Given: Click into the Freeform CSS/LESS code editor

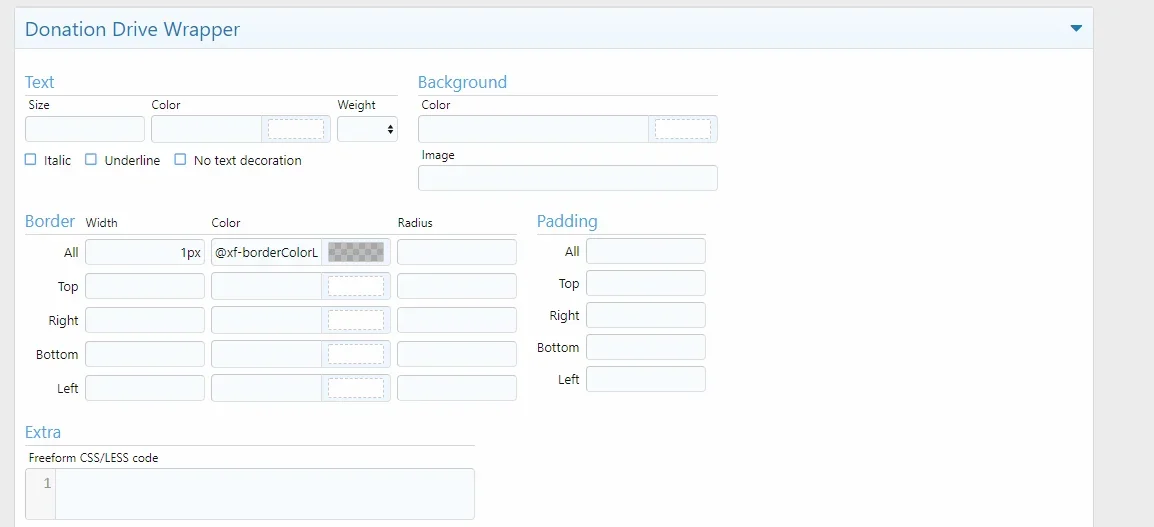Looking at the screenshot, I should click(x=265, y=494).
